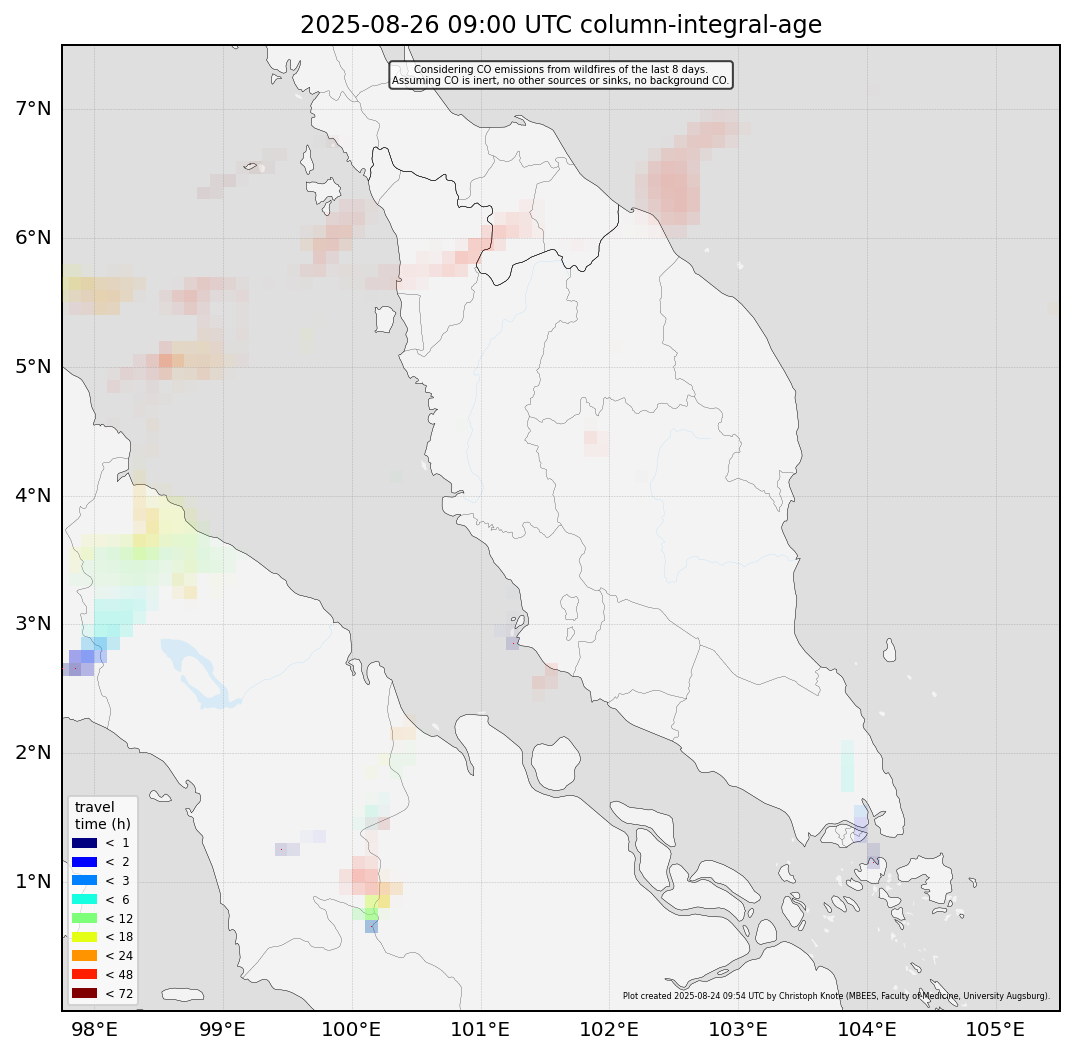Select the yellow '< 18' legend swatch
The height and width of the screenshot is (1054, 1074).
tap(84, 937)
